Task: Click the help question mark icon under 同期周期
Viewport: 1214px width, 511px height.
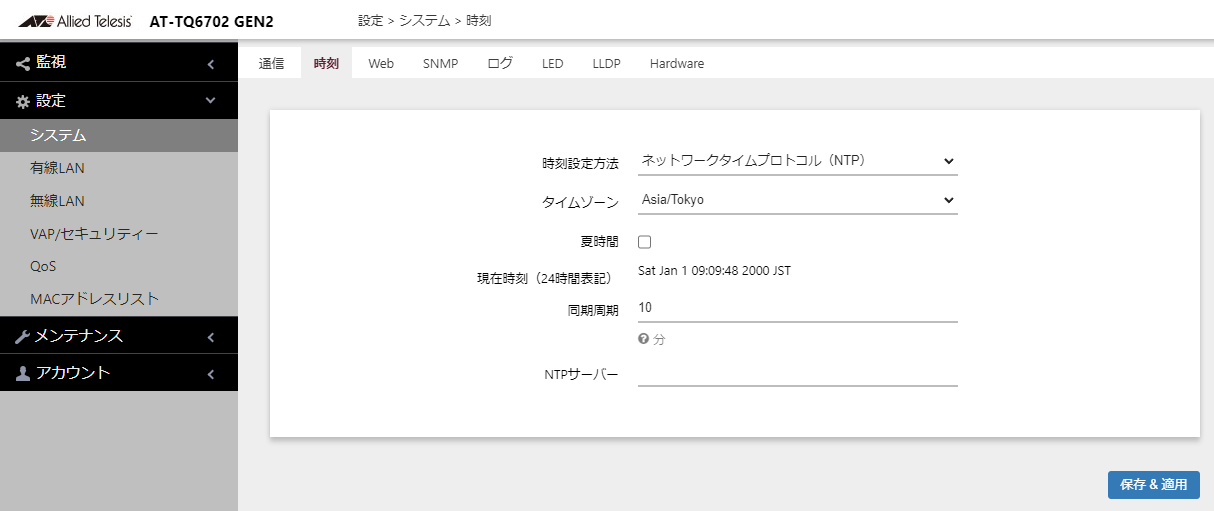Action: pos(644,339)
